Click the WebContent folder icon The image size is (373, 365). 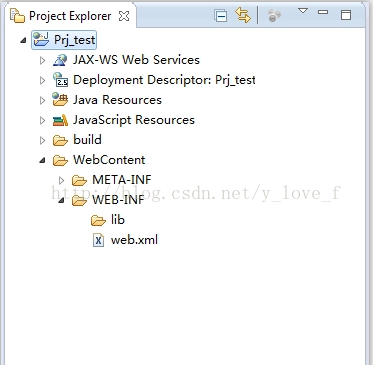[x=60, y=161]
